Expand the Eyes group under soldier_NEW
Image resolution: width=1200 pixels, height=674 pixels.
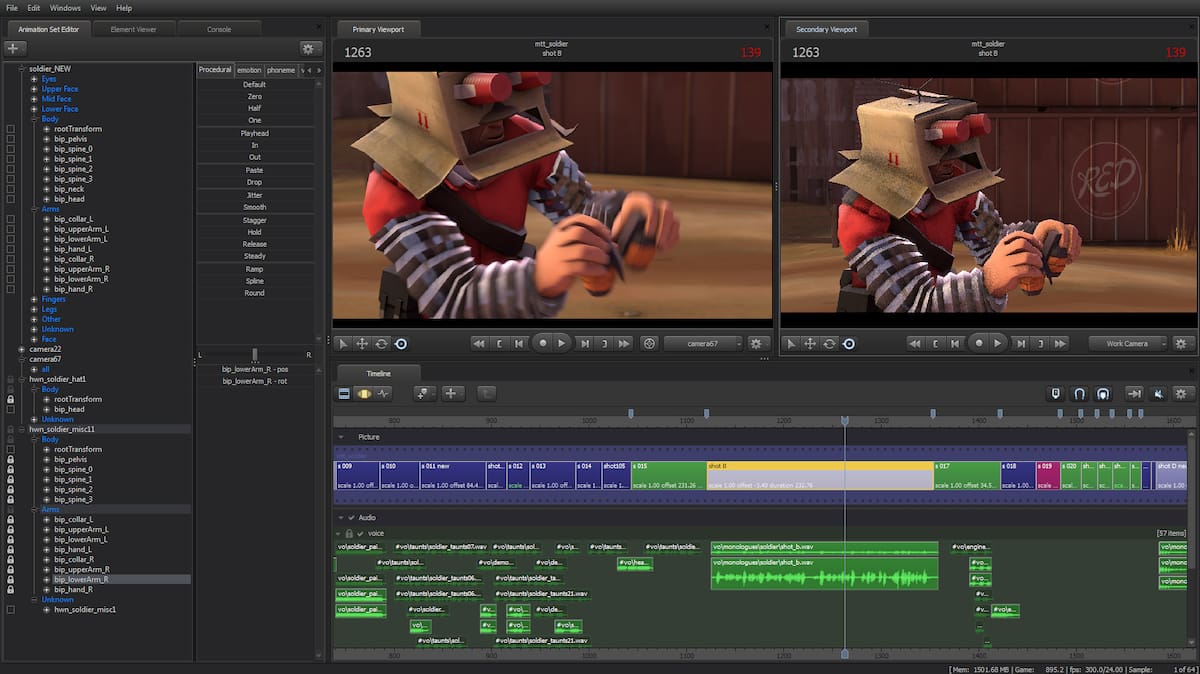34,79
